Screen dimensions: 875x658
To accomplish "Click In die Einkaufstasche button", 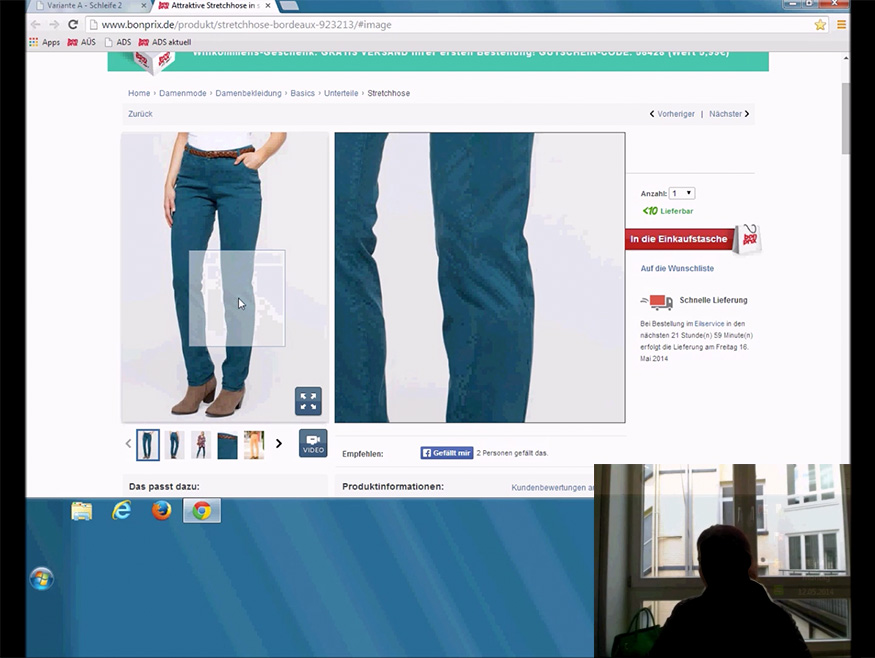I will point(679,239).
